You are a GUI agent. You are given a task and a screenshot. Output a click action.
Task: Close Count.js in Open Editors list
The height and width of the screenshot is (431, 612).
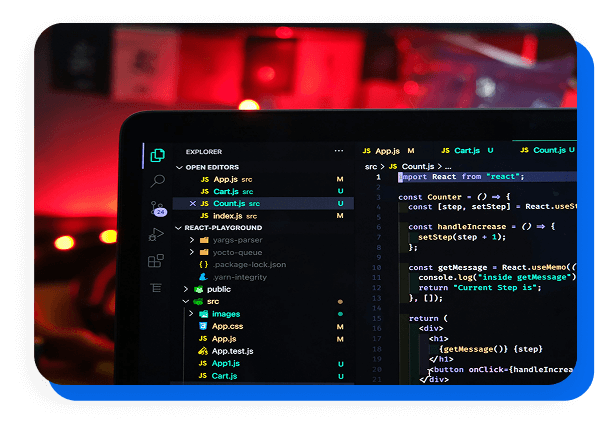tap(192, 203)
